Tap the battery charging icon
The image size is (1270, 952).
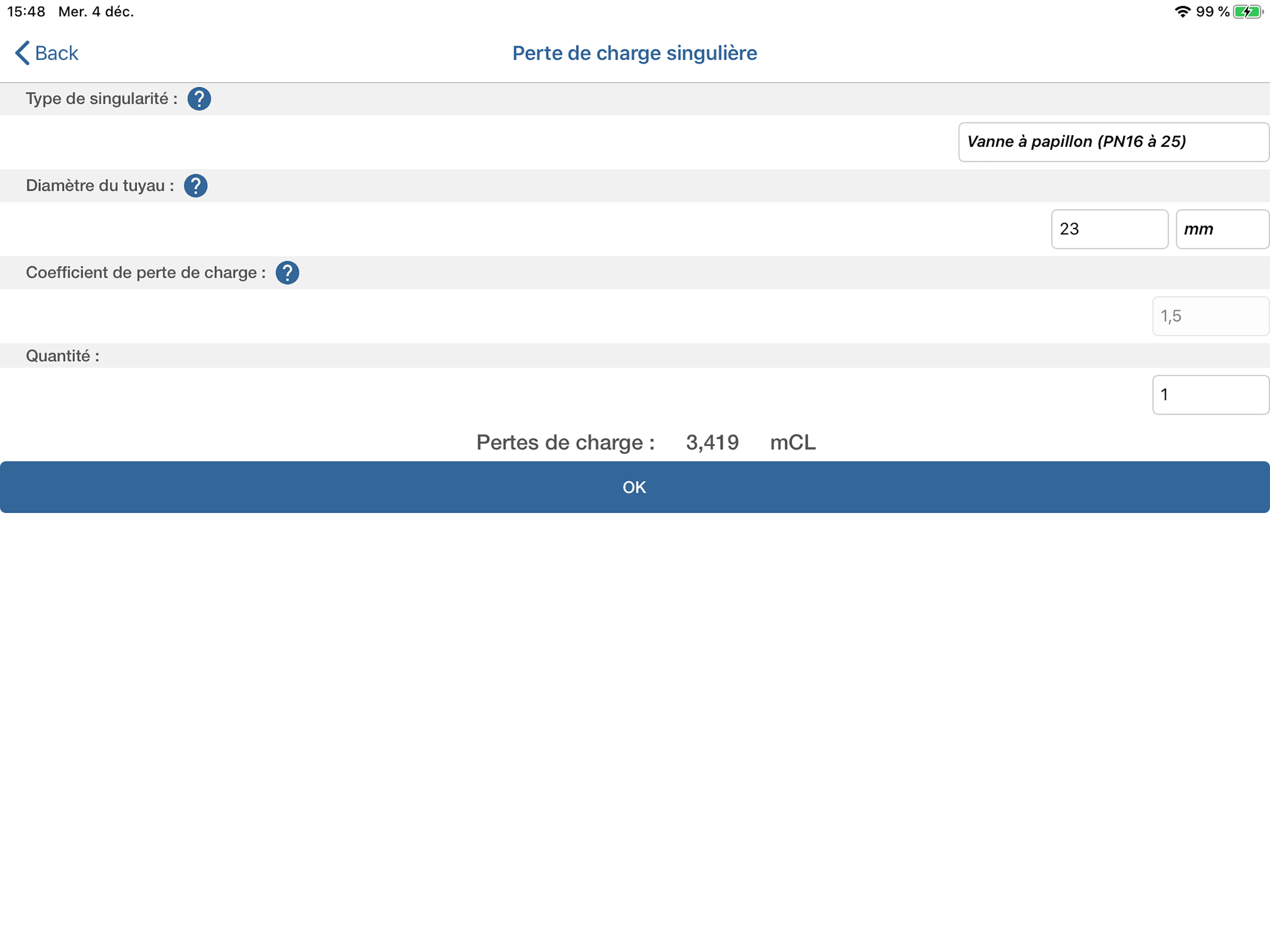pyautogui.click(x=1248, y=12)
